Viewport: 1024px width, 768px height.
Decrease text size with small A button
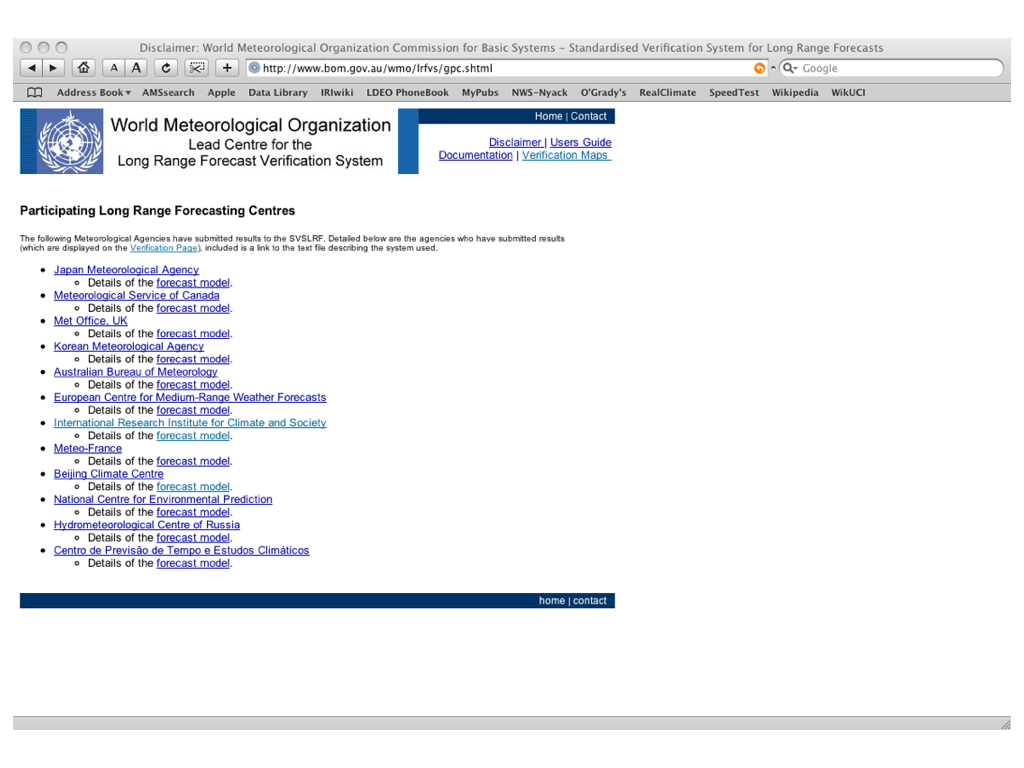[114, 68]
